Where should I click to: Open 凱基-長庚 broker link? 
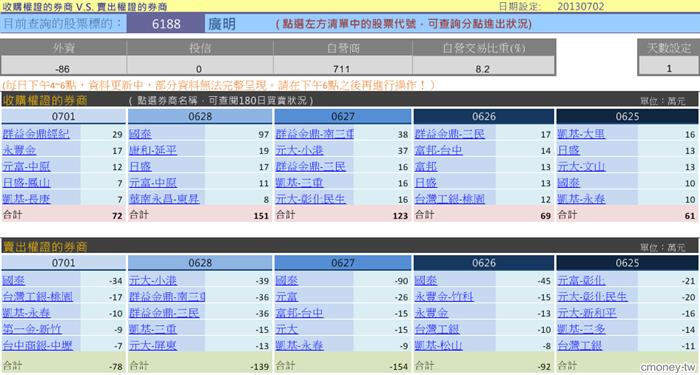coord(26,199)
